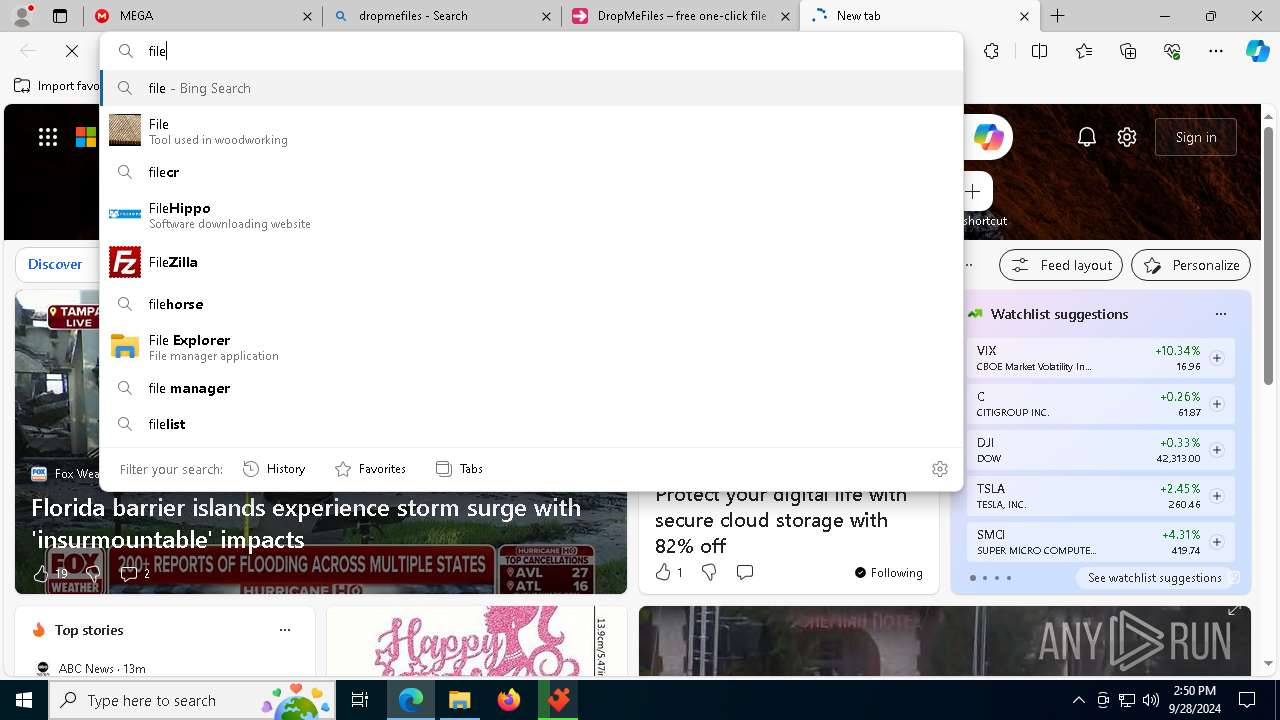Select the File Explorer suggestion
The height and width of the screenshot is (720, 1280).
pyautogui.click(x=531, y=347)
